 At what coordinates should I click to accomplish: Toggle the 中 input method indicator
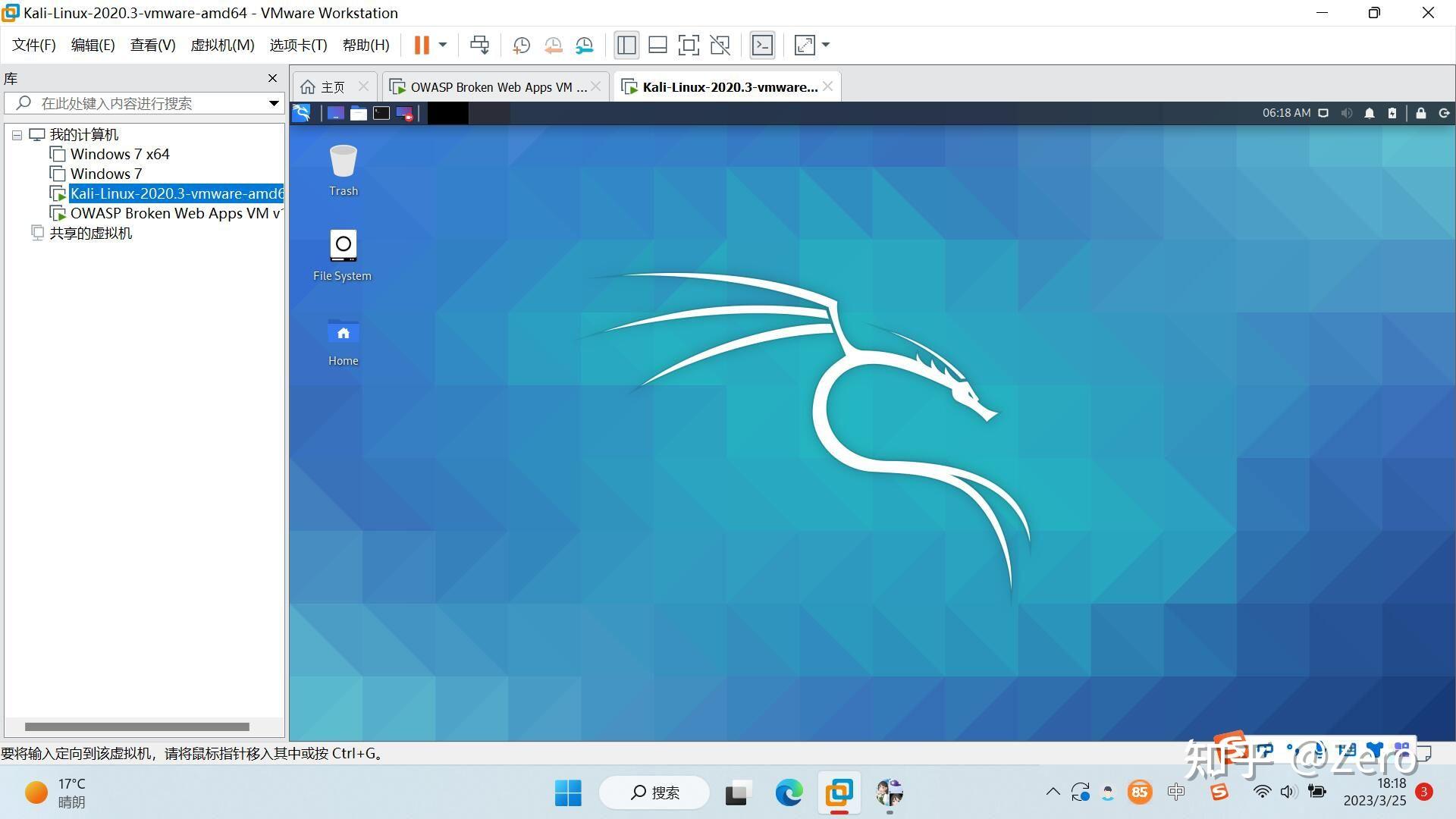tap(1176, 792)
